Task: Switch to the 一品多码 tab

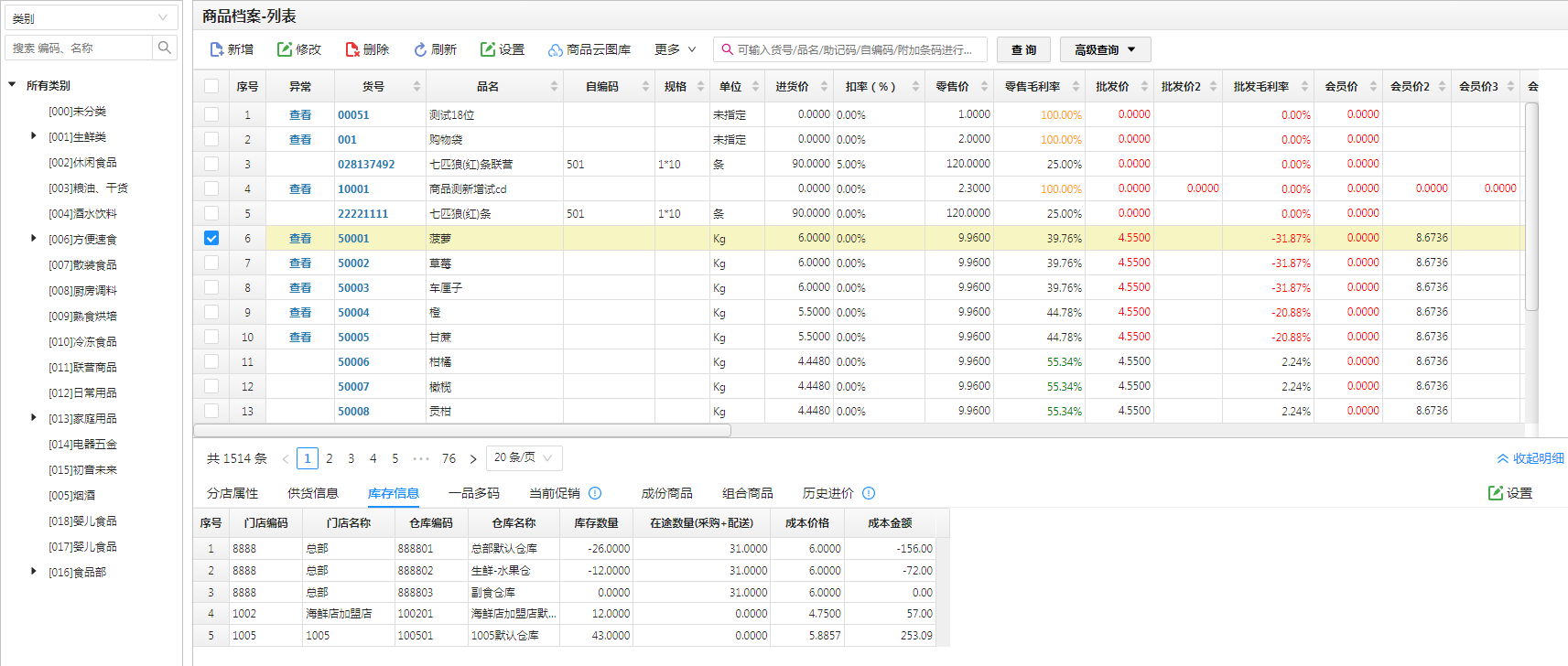Action: [x=474, y=493]
